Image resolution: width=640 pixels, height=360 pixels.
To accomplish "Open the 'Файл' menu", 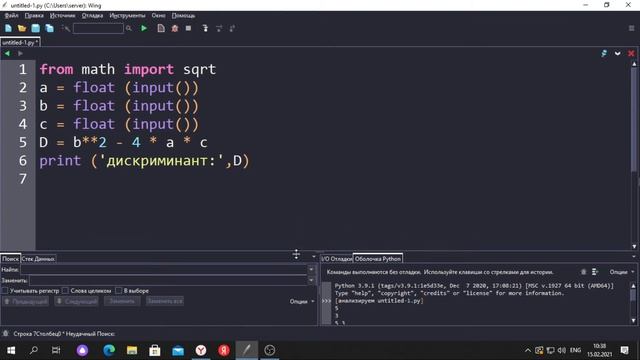I will coord(11,16).
